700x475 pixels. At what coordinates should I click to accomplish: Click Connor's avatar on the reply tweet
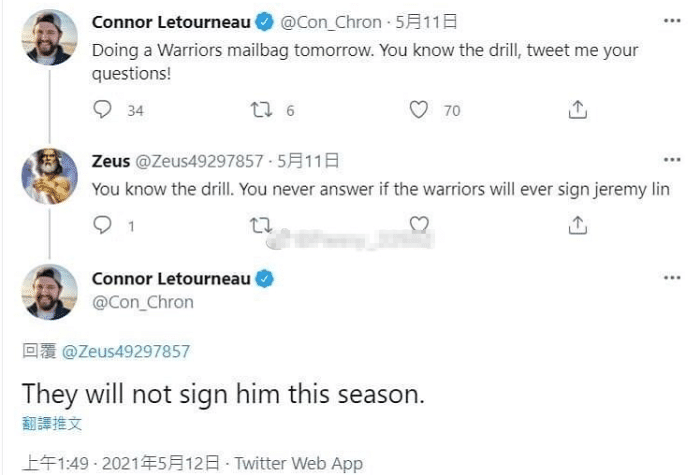[x=49, y=291]
